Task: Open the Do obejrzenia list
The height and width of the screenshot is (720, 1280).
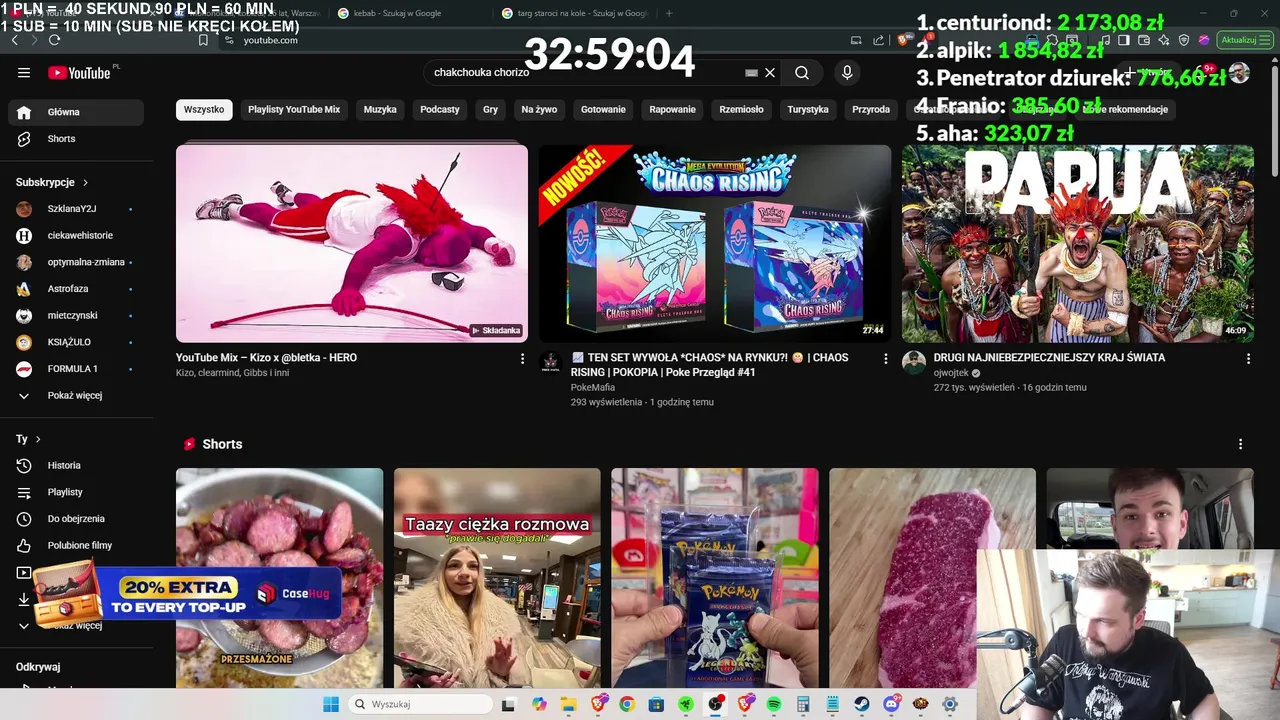Action: click(76, 519)
